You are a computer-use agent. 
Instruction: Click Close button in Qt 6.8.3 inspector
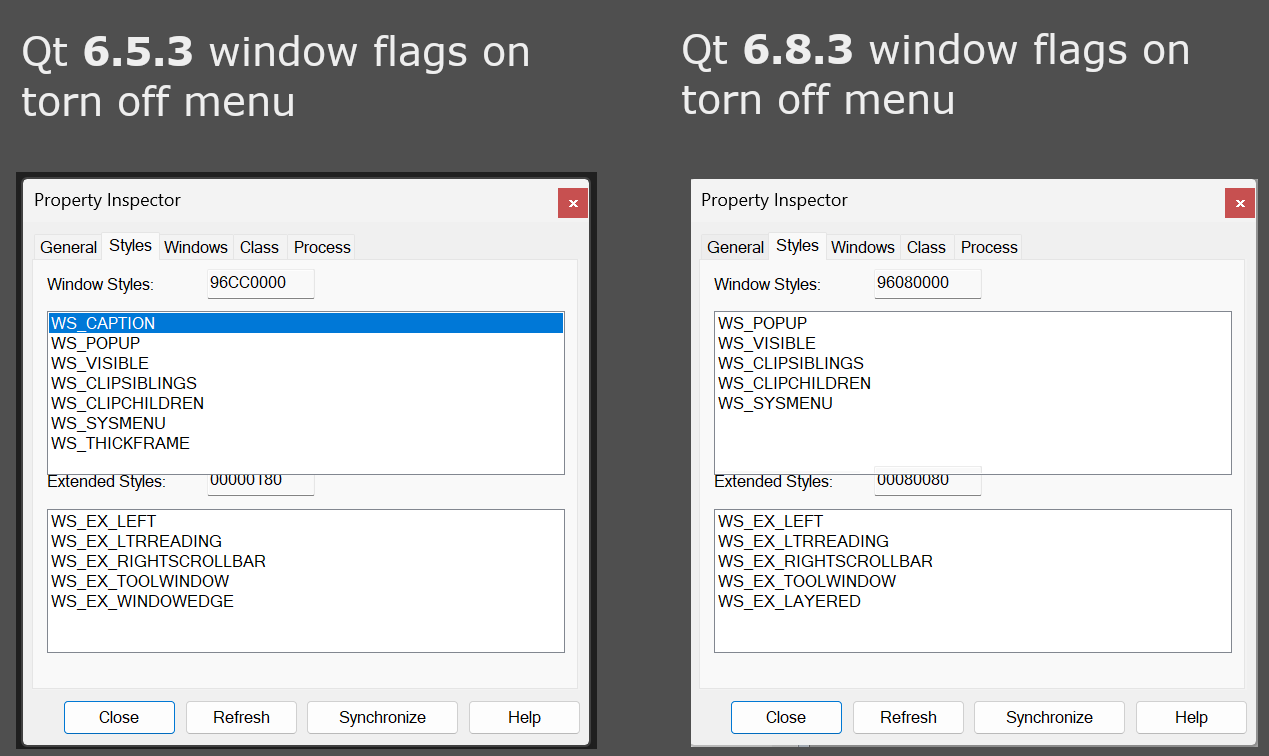pyautogui.click(x=786, y=717)
